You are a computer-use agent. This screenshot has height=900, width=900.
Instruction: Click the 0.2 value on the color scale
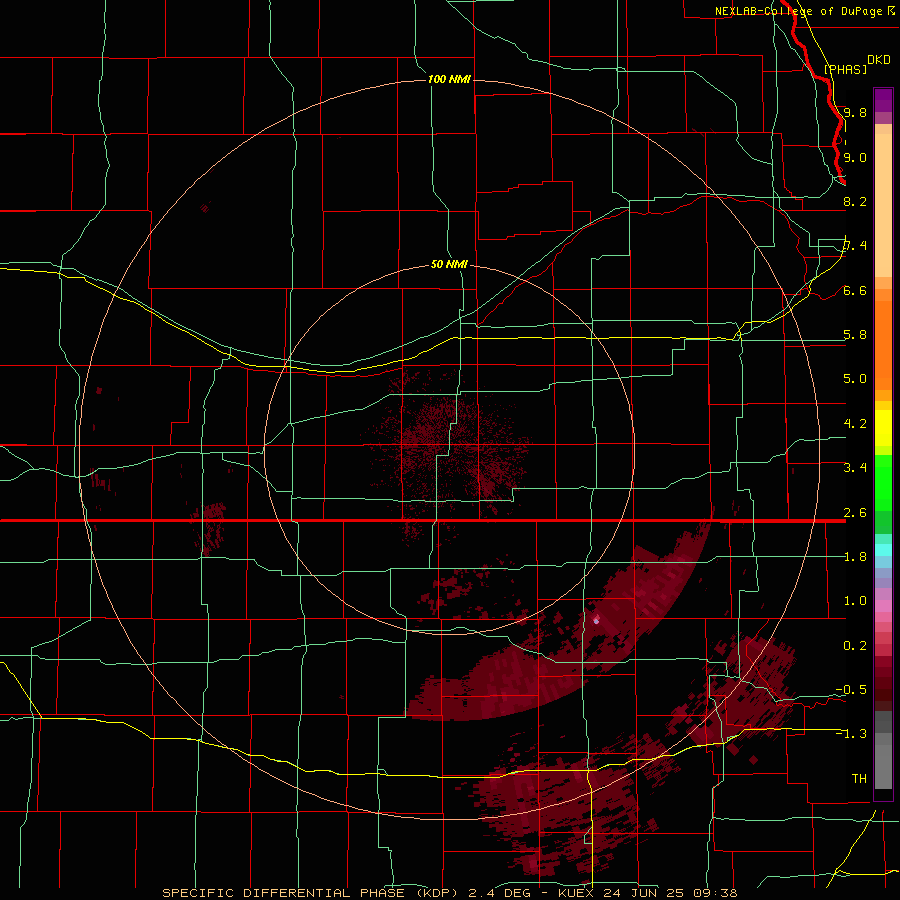click(x=855, y=646)
